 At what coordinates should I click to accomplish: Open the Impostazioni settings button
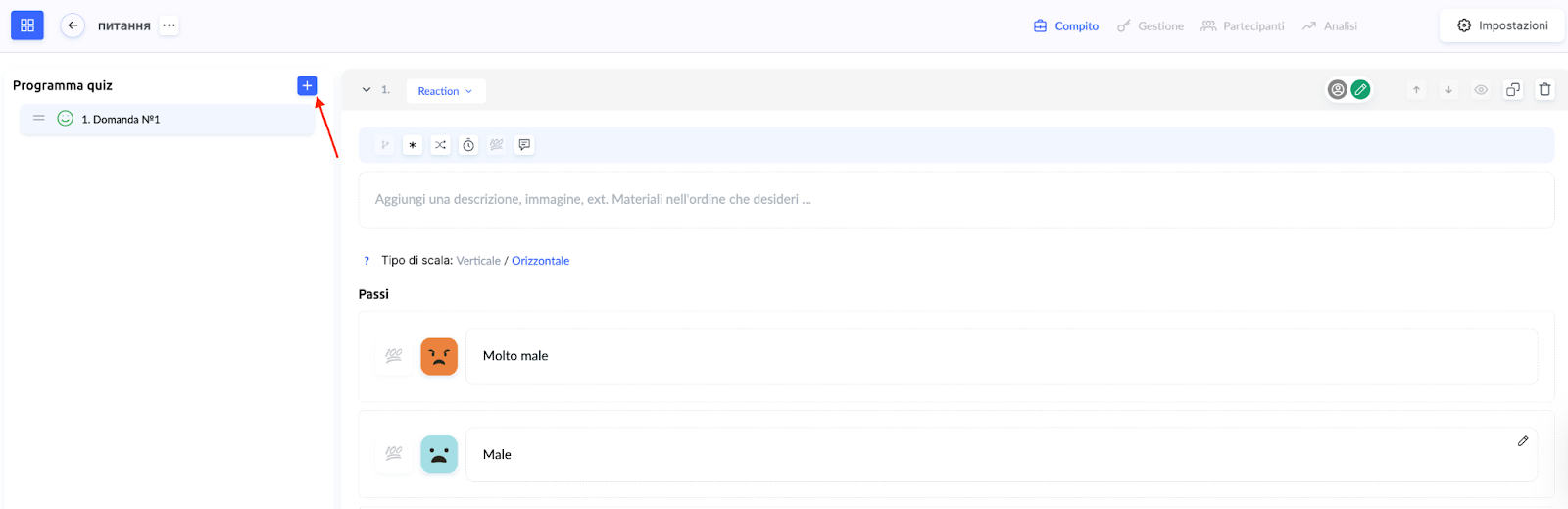pos(1502,25)
